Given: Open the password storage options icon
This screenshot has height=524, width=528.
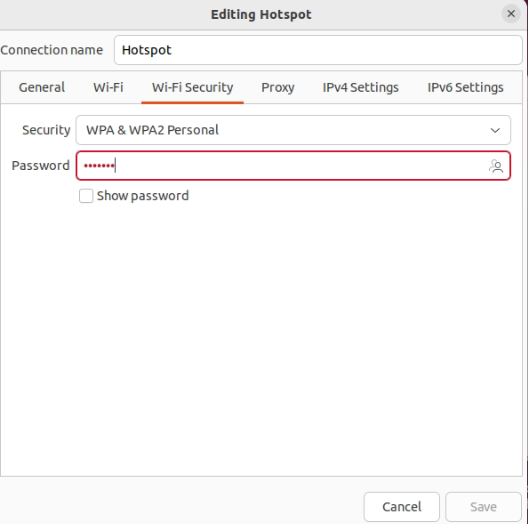Looking at the screenshot, I should [496, 166].
